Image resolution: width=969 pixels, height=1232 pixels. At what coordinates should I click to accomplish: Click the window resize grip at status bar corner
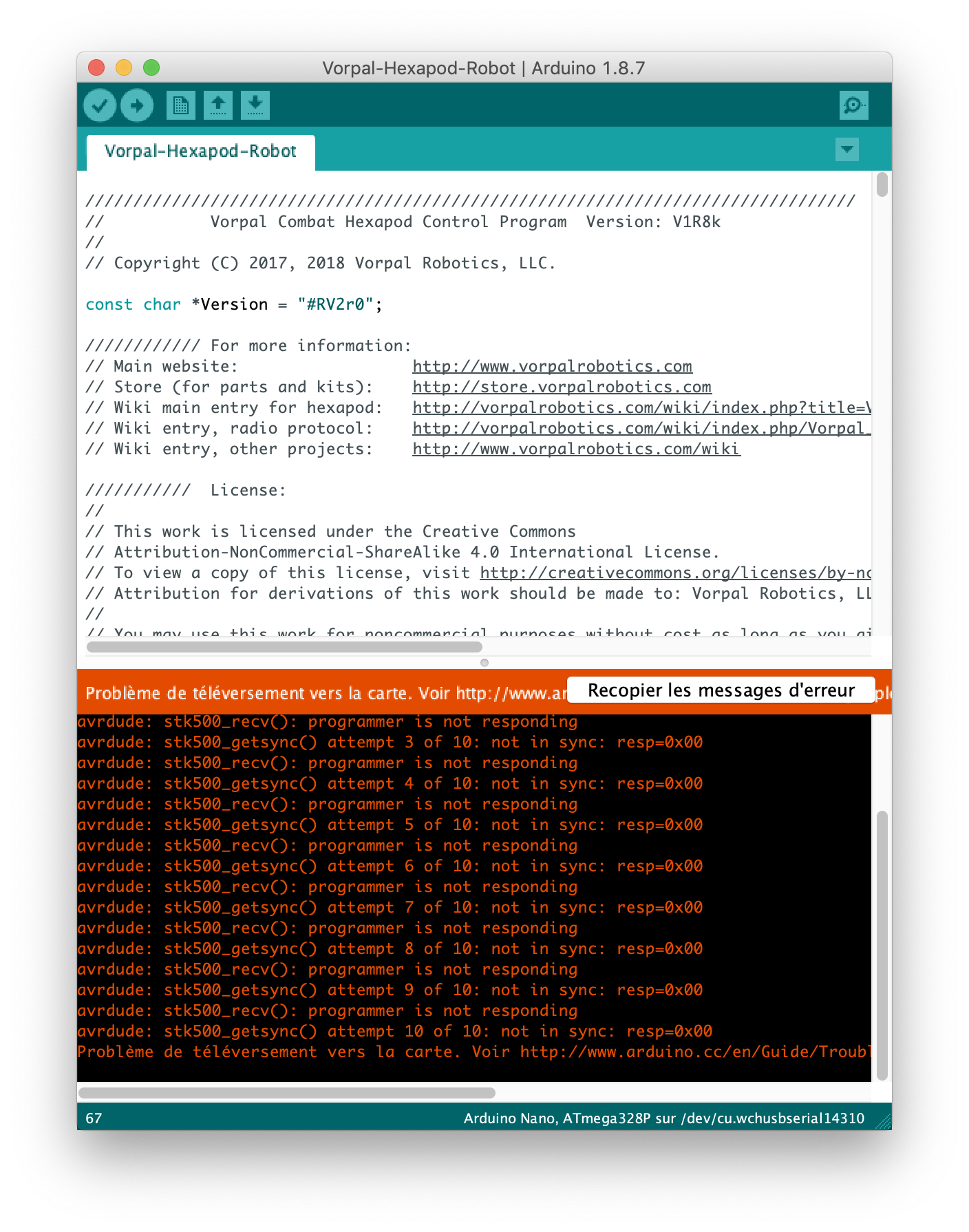point(883,1121)
